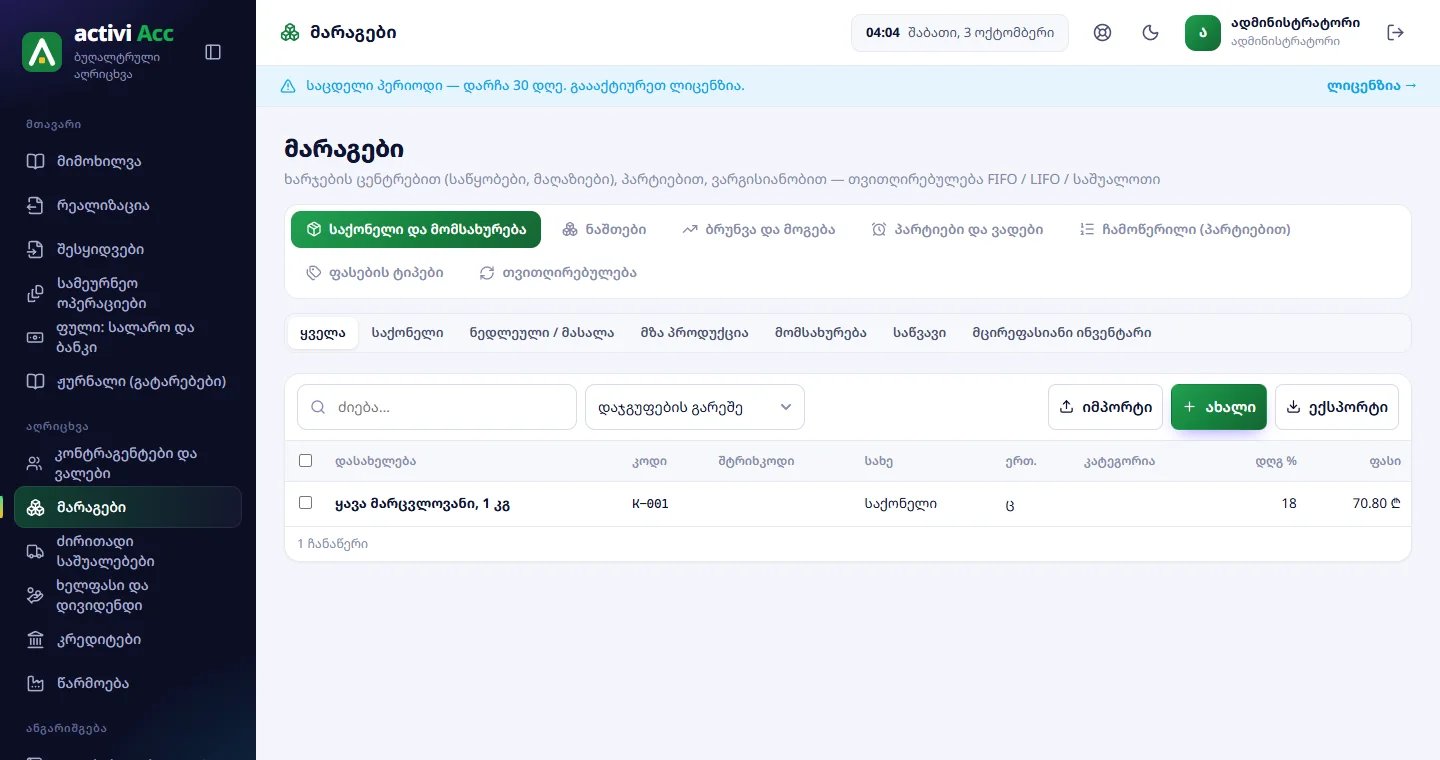Select all rows with header checkbox
Image resolution: width=1440 pixels, height=760 pixels.
(x=306, y=461)
